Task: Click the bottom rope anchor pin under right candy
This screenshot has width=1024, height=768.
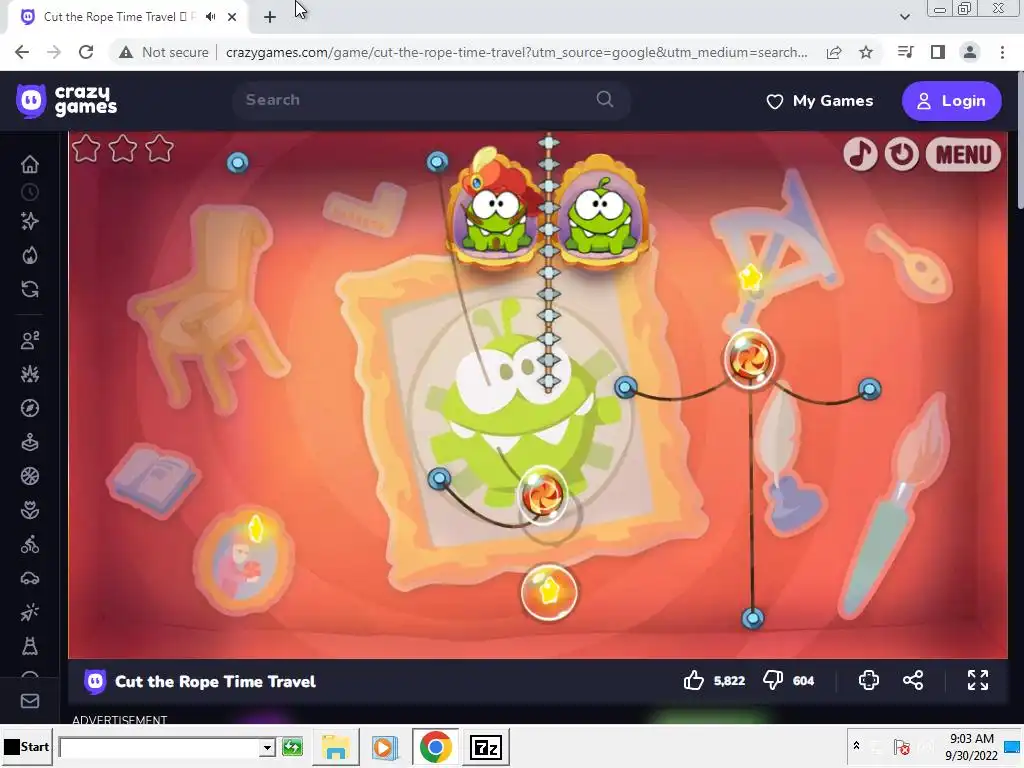Action: 752,618
